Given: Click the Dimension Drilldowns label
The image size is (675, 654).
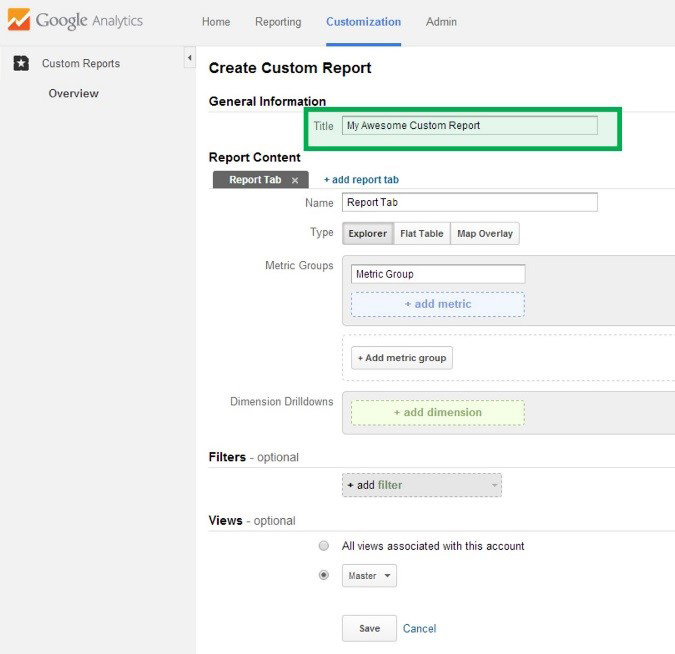Looking at the screenshot, I should tap(282, 402).
